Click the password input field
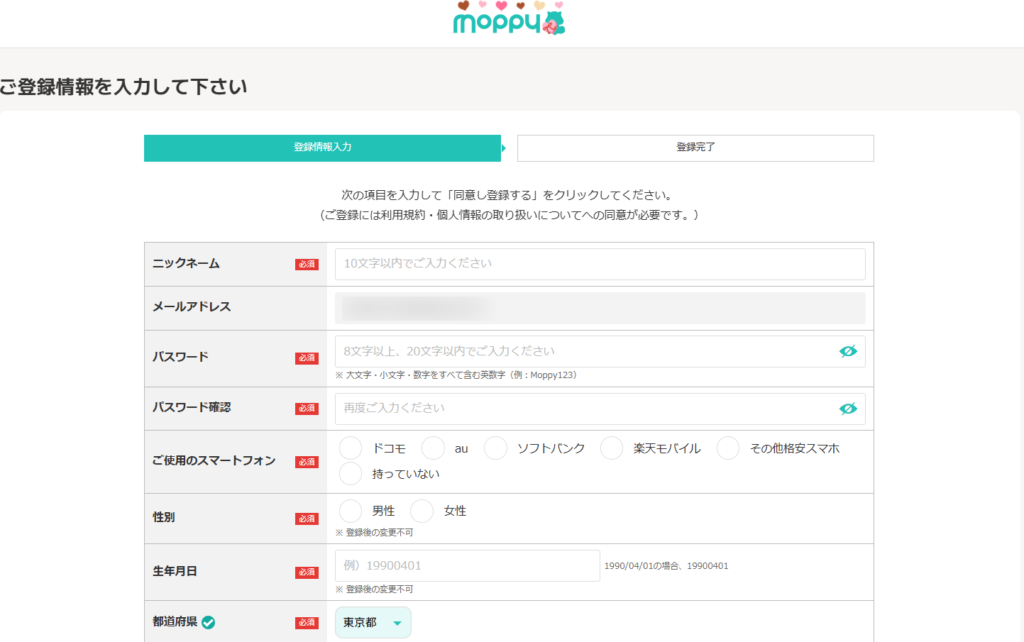This screenshot has height=642, width=1024. 585,351
